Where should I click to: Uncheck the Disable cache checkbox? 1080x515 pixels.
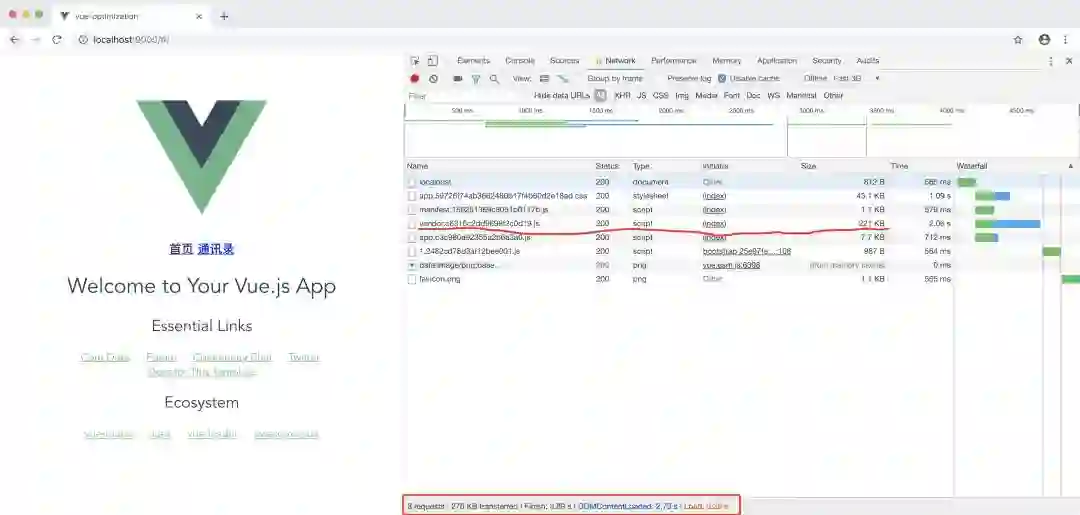722,78
